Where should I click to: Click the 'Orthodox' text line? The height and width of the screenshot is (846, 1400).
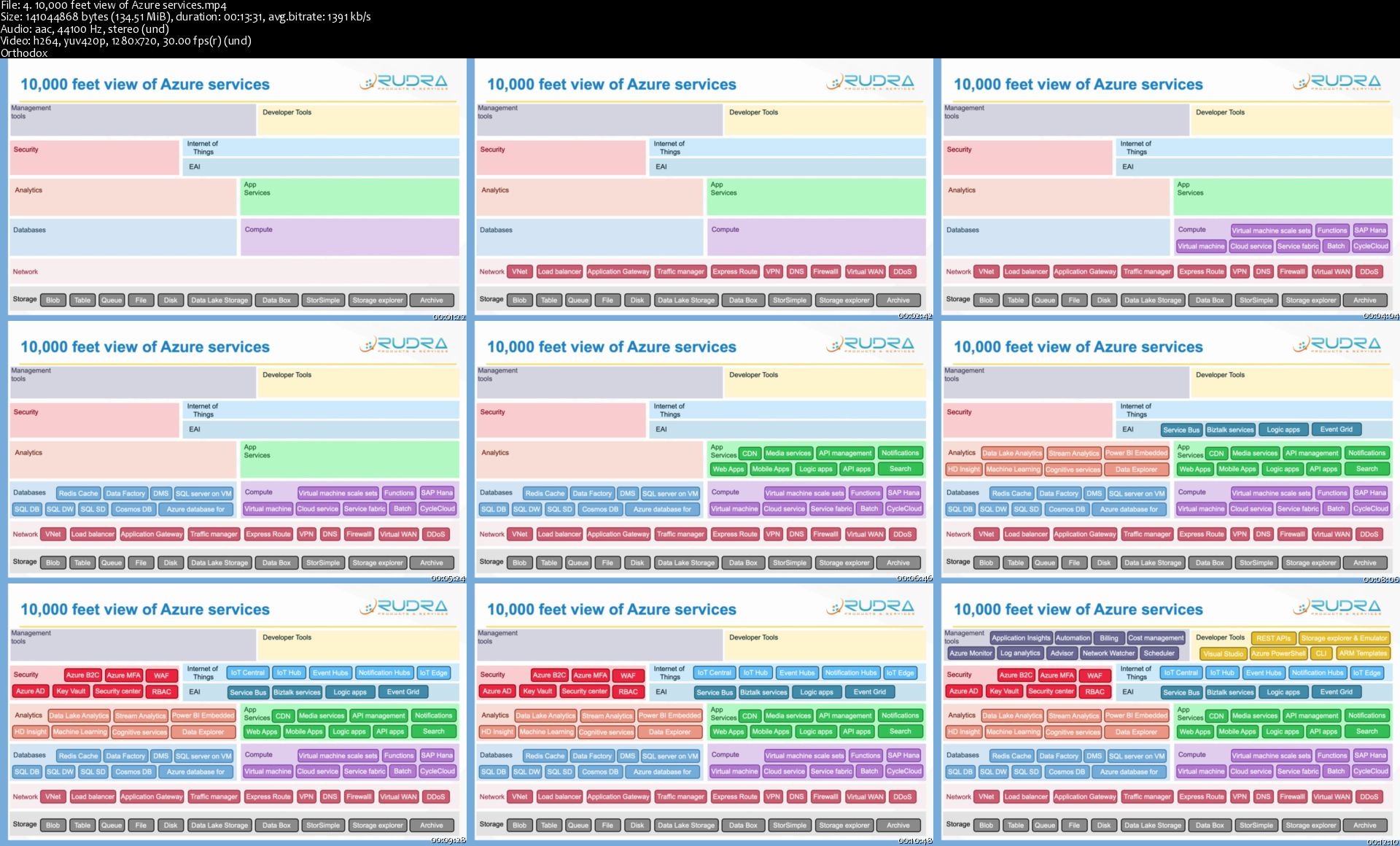tap(24, 53)
